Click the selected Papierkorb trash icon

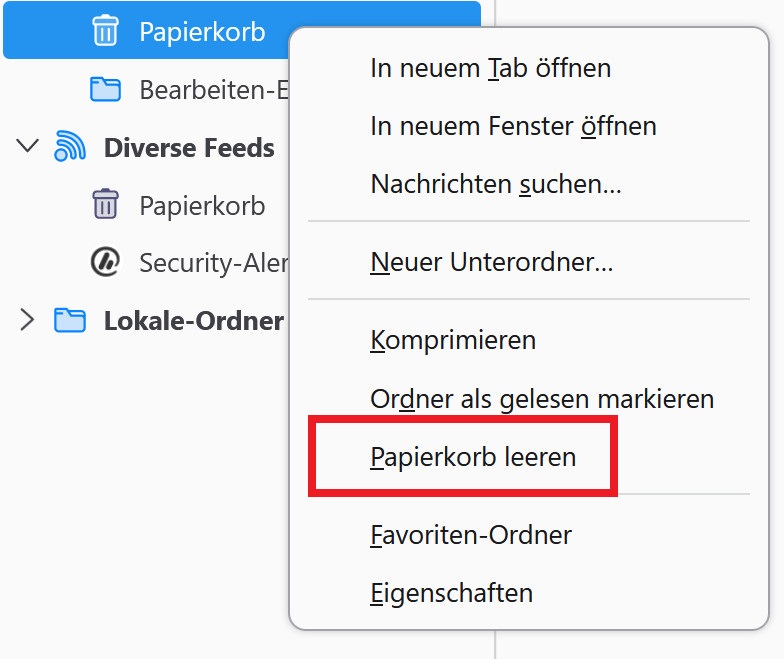(x=105, y=30)
